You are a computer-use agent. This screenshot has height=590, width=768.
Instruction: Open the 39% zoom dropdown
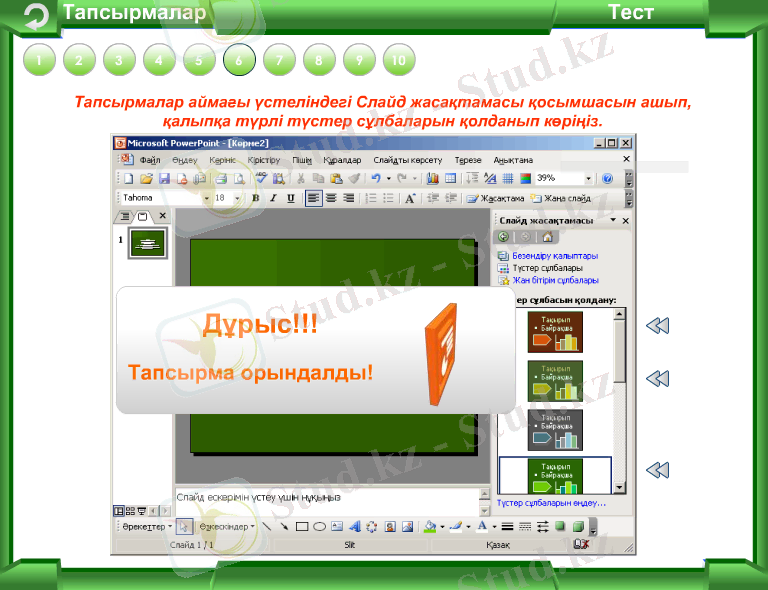[589, 179]
